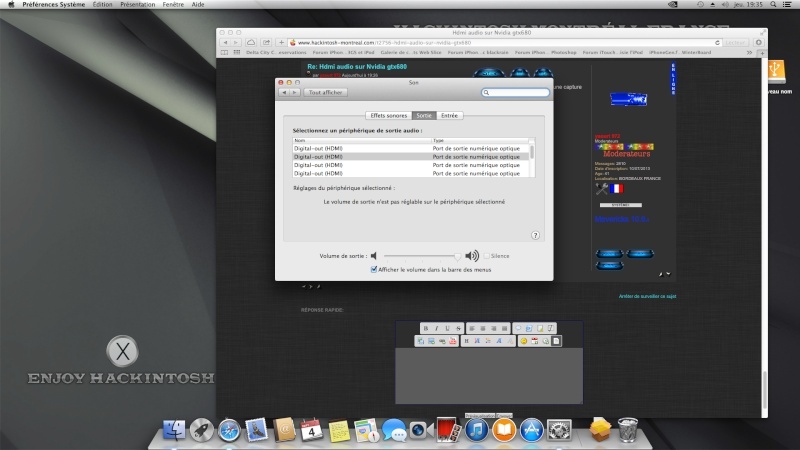Open Fenêtre menu
Image resolution: width=800 pixels, height=450 pixels.
point(173,5)
